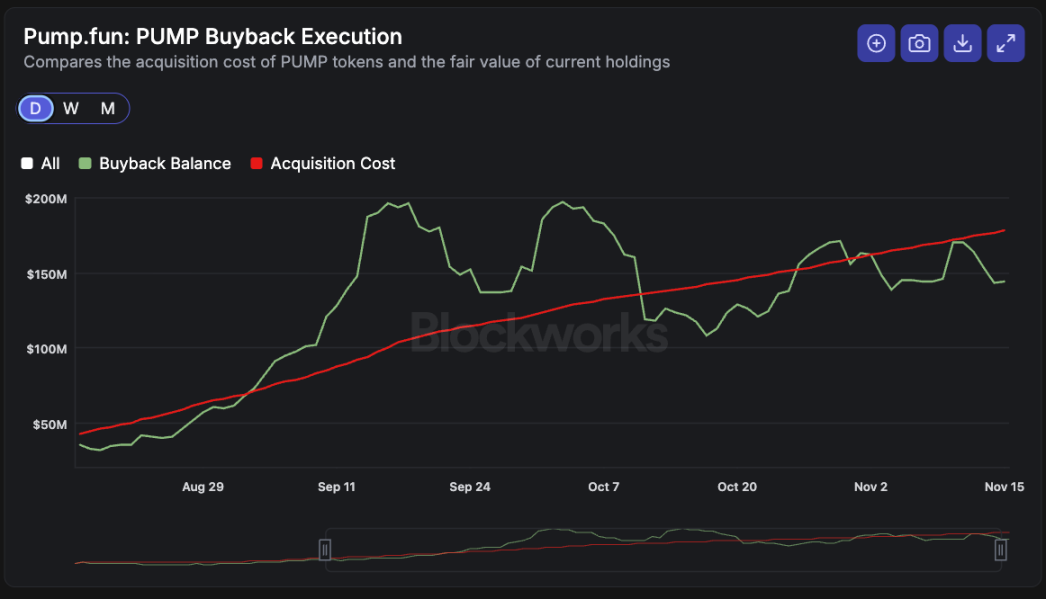Image resolution: width=1046 pixels, height=599 pixels.
Task: Click the right range slider handle
Action: 1000,549
